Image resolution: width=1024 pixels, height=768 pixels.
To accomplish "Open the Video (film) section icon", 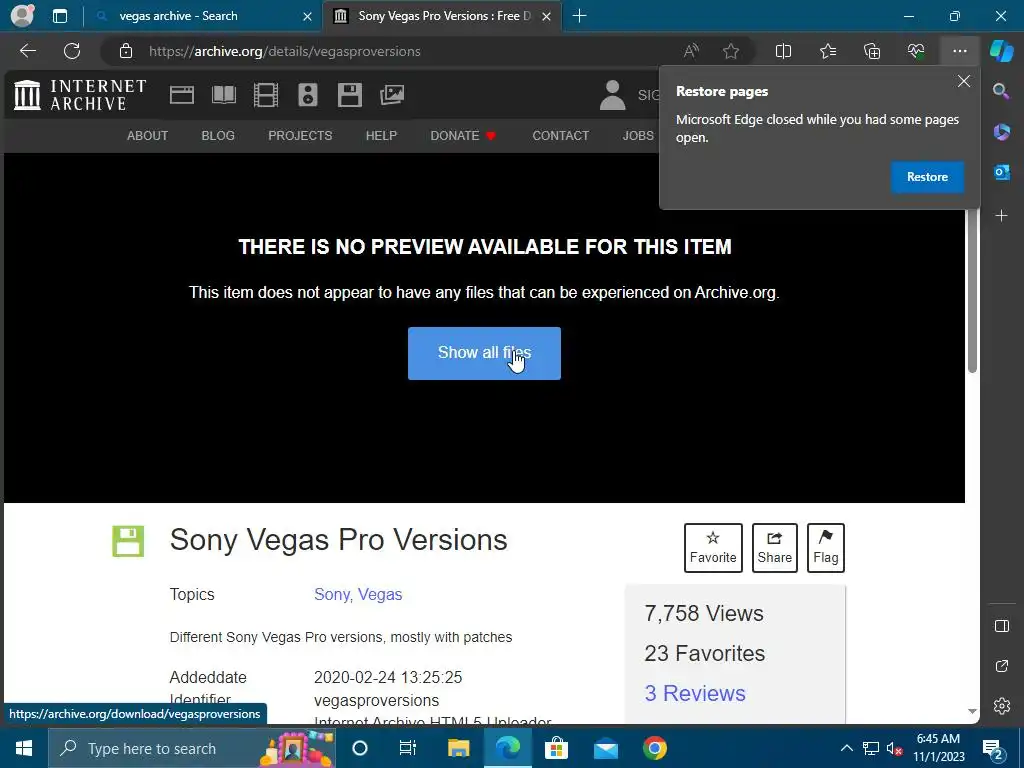I will 266,95.
